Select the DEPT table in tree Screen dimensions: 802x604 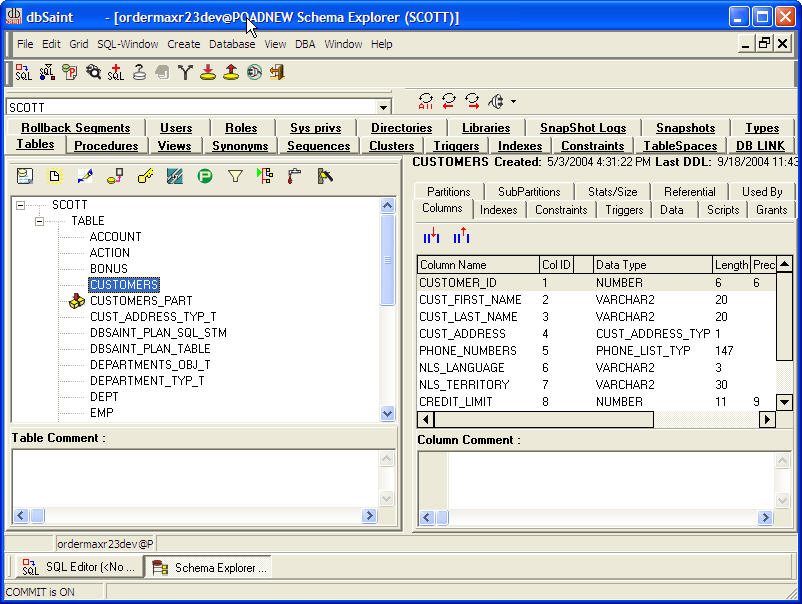[104, 397]
